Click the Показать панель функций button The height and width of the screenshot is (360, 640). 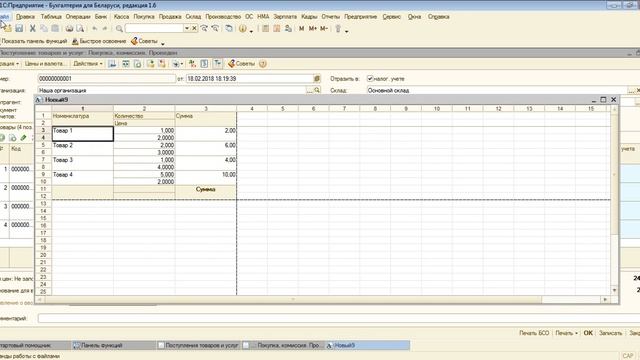point(34,41)
